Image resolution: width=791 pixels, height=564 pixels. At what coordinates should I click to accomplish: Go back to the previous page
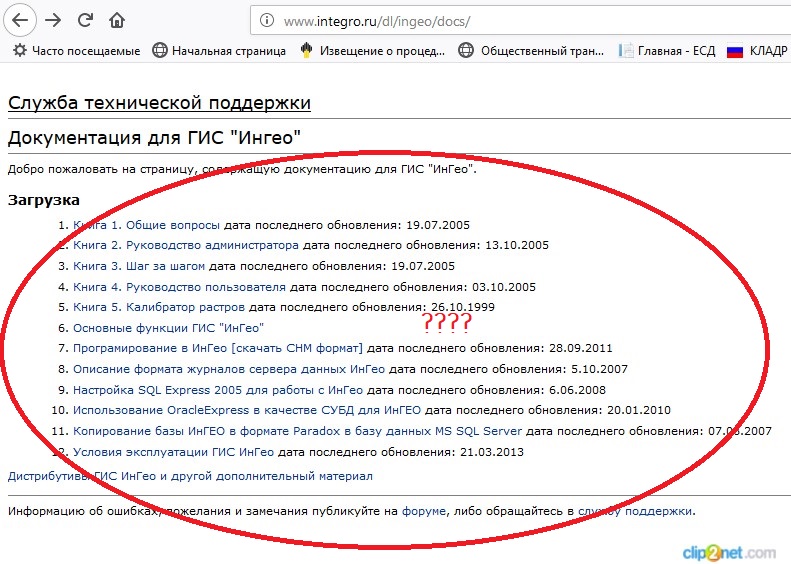(x=20, y=20)
